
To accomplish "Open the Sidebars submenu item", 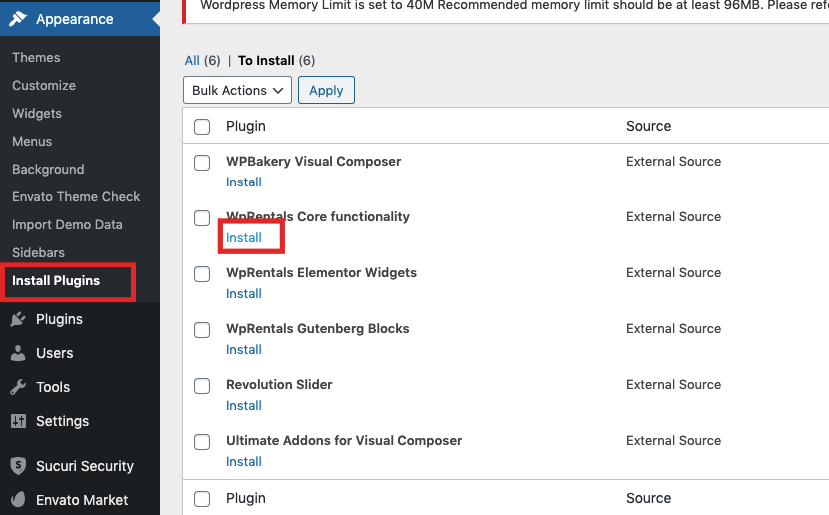I will 38,252.
